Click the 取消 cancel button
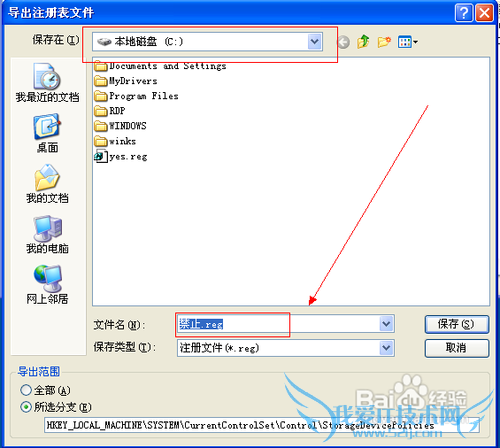500x448 pixels. point(457,348)
